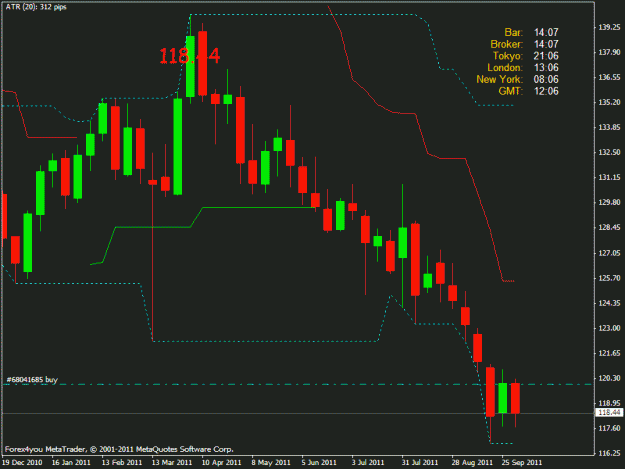Image resolution: width=625 pixels, height=469 pixels.
Task: Click the 10 Apr 2011 date label
Action: 222,463
